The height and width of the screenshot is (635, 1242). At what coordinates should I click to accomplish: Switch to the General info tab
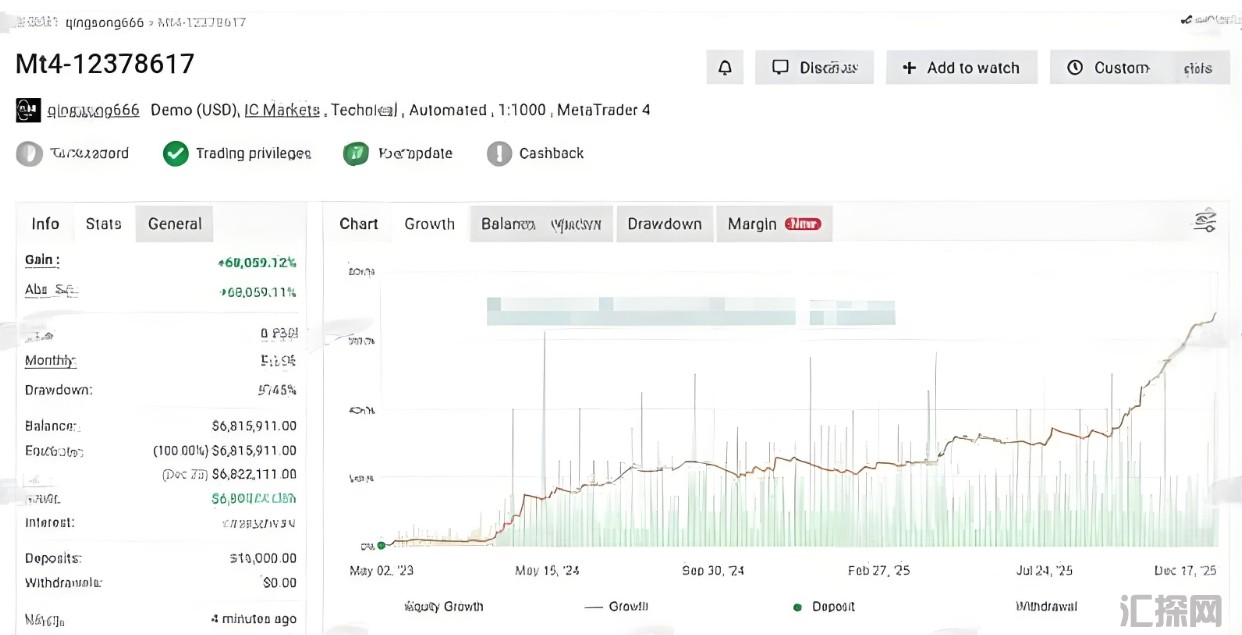[174, 224]
